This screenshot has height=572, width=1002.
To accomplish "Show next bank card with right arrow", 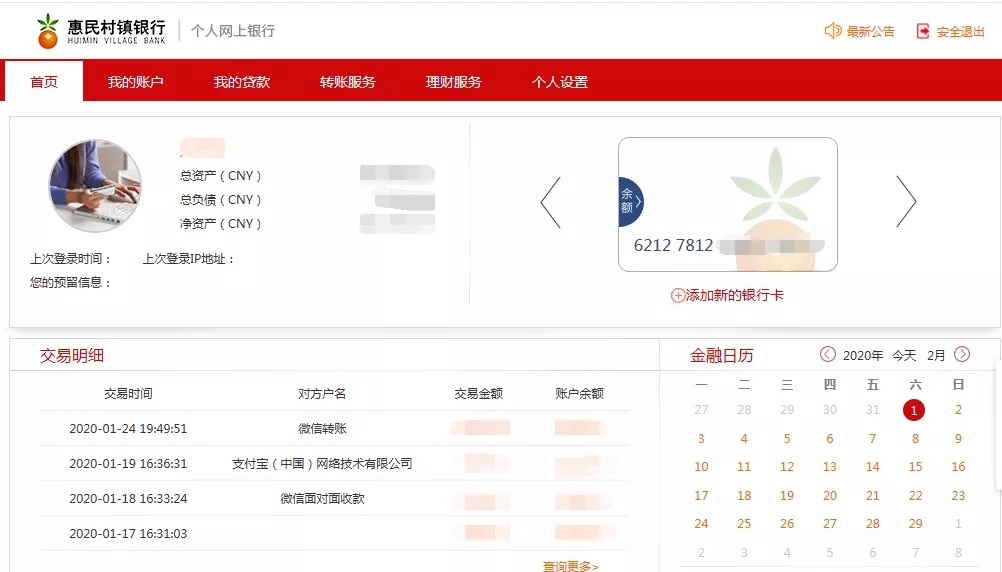I will tap(905, 202).
